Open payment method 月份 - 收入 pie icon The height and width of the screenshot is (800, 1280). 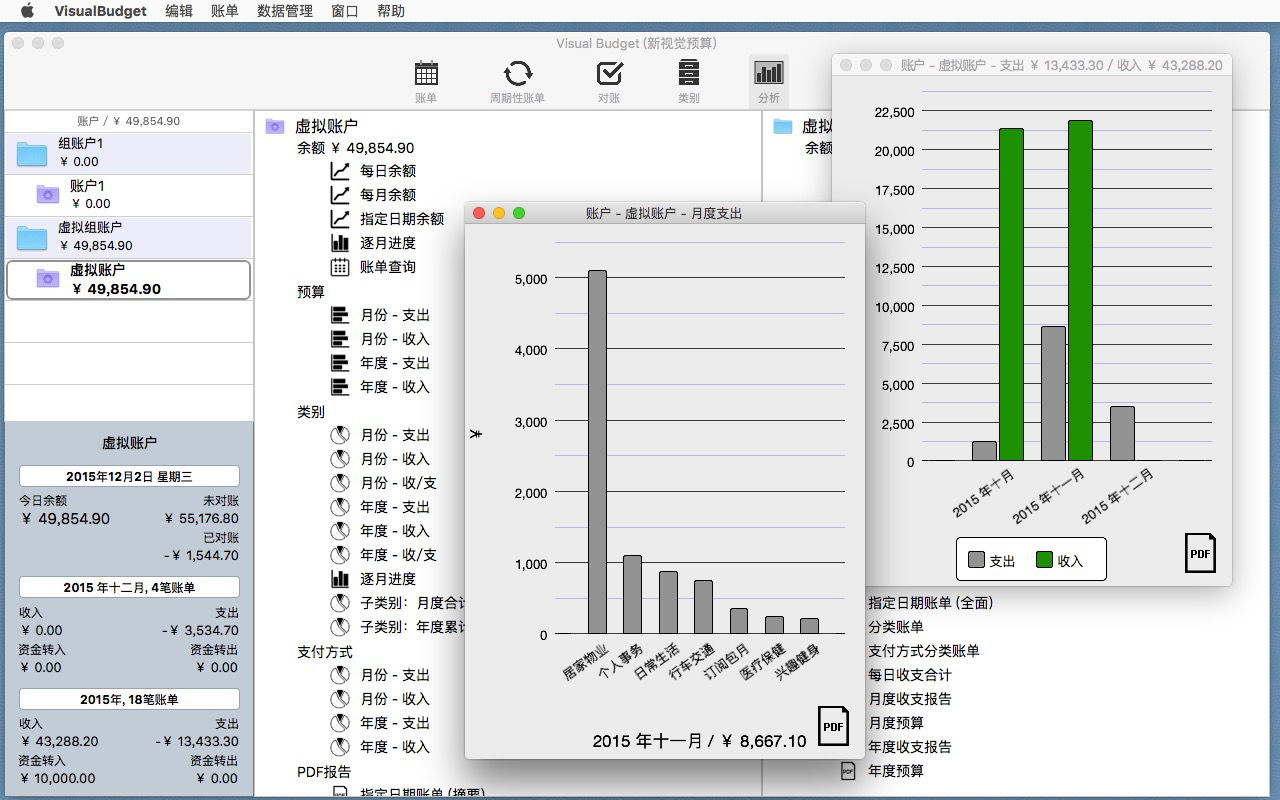[340, 699]
